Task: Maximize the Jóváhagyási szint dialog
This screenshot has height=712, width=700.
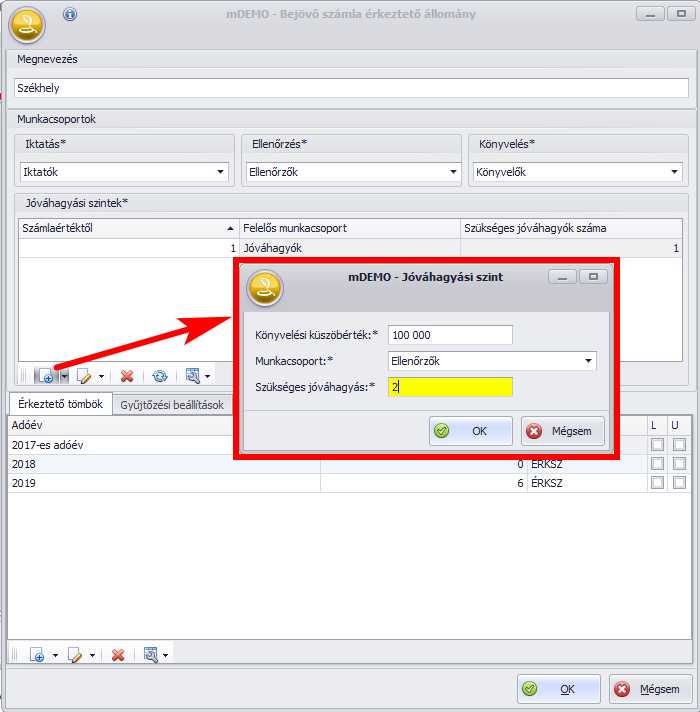Action: click(593, 277)
